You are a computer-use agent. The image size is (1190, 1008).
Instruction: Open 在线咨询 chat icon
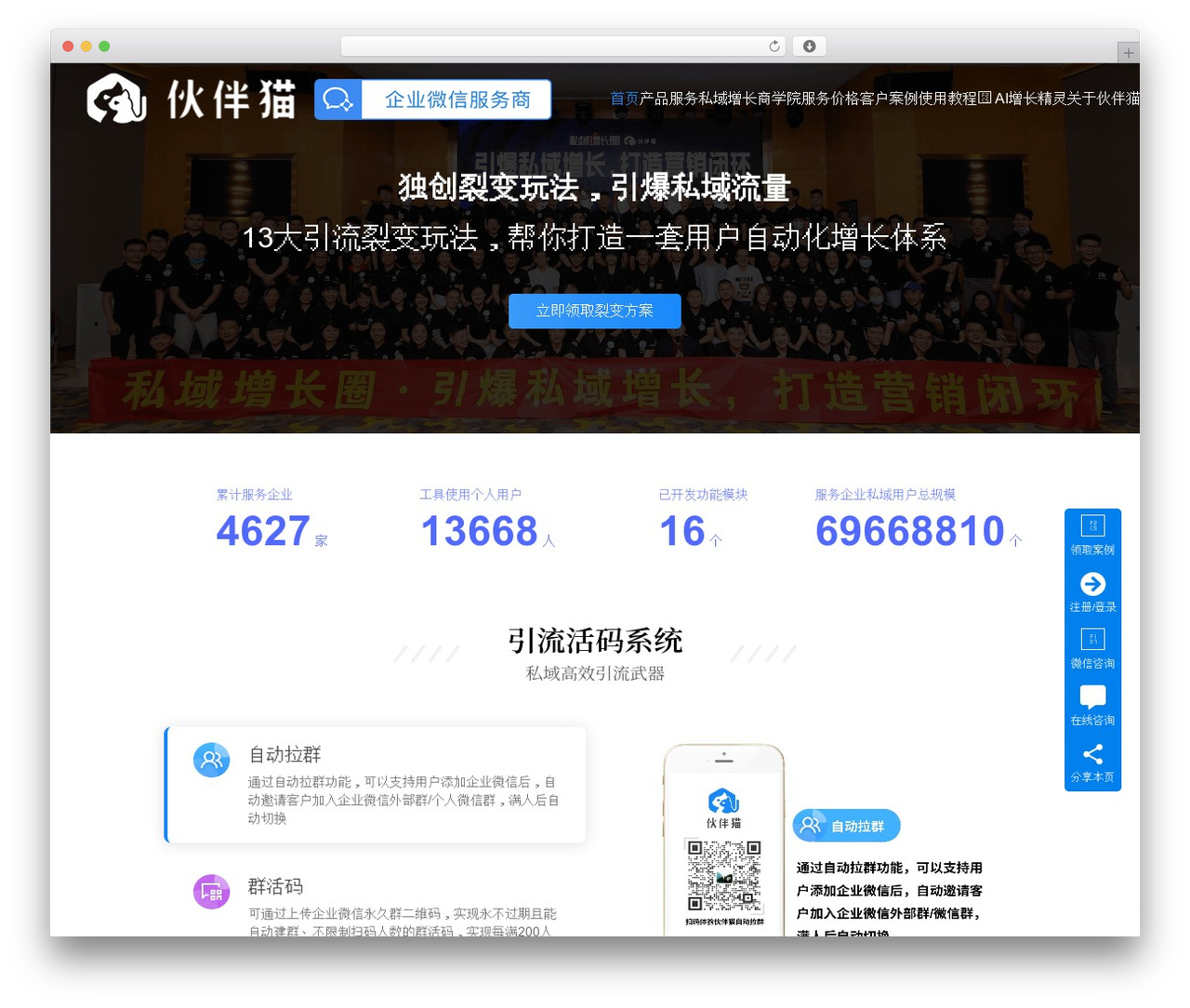1092,696
